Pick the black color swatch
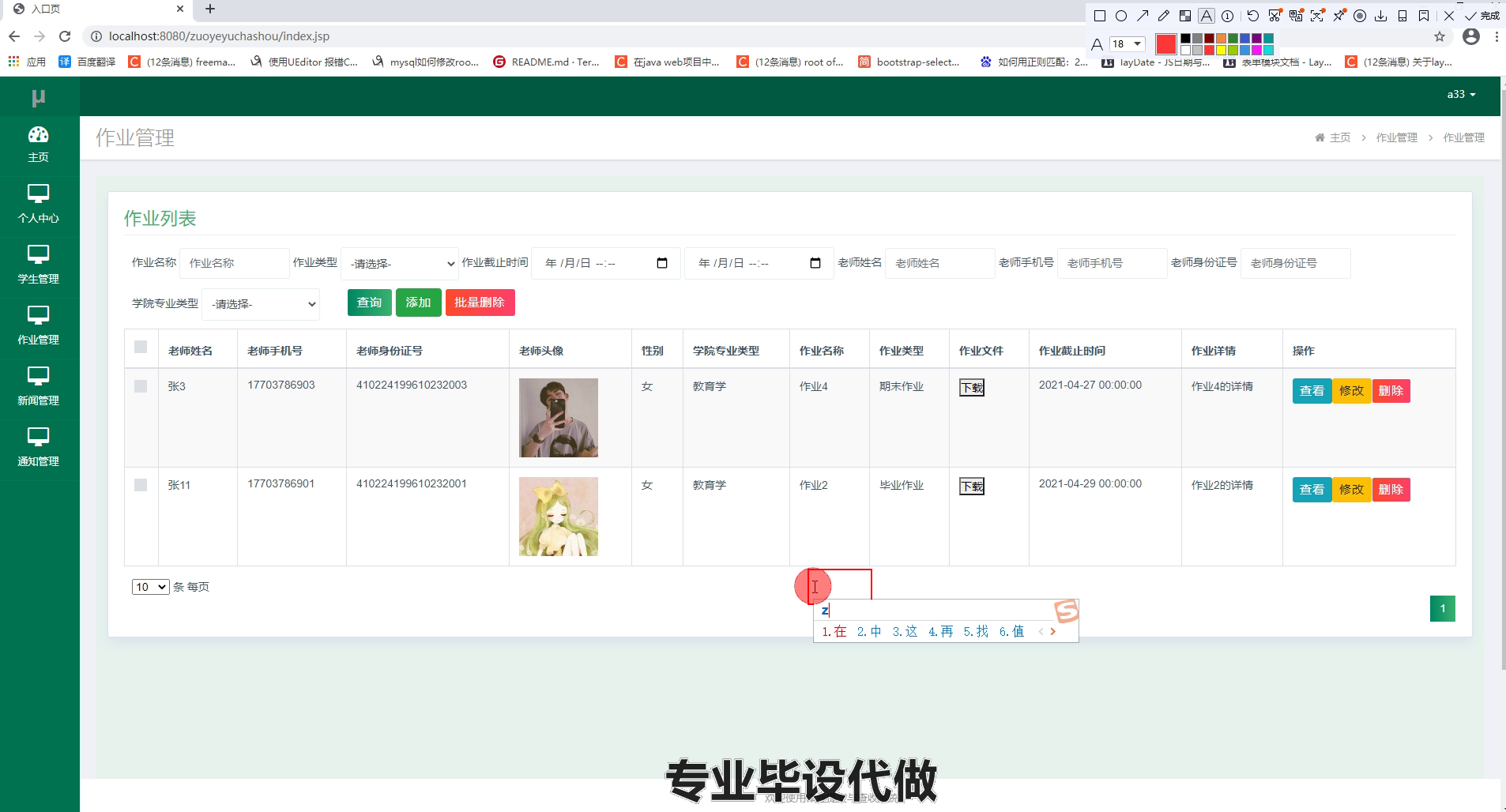 [1185, 38]
